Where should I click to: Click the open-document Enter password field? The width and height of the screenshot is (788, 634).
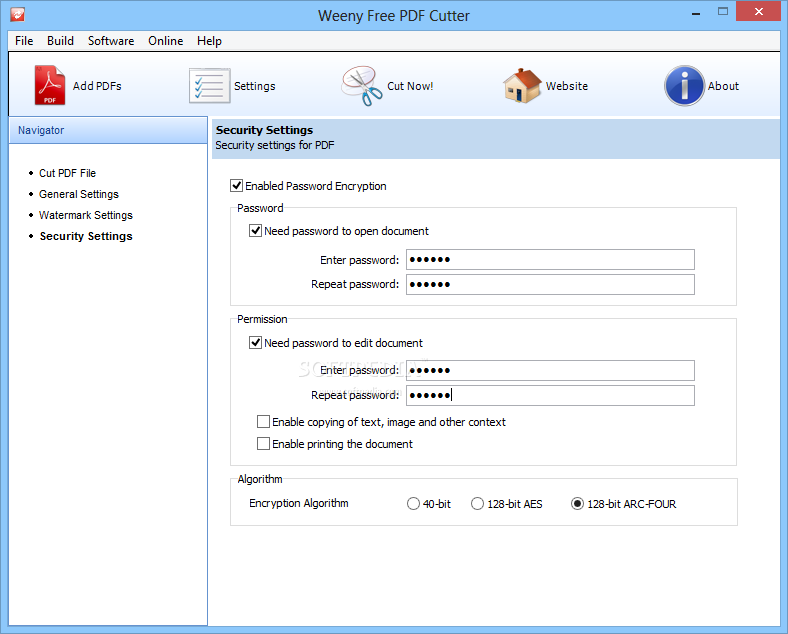click(x=550, y=260)
